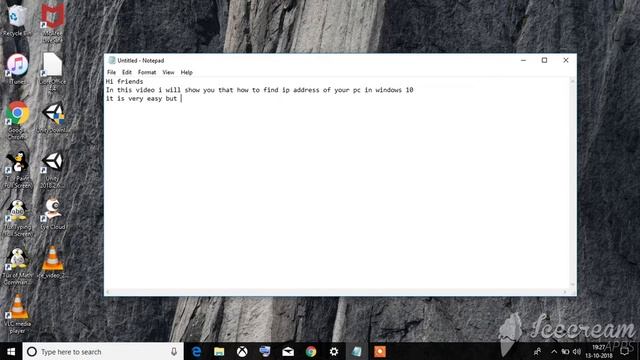The height and width of the screenshot is (360, 640).
Task: Open the Icecream recorder taskbar icon
Action: click(x=380, y=351)
